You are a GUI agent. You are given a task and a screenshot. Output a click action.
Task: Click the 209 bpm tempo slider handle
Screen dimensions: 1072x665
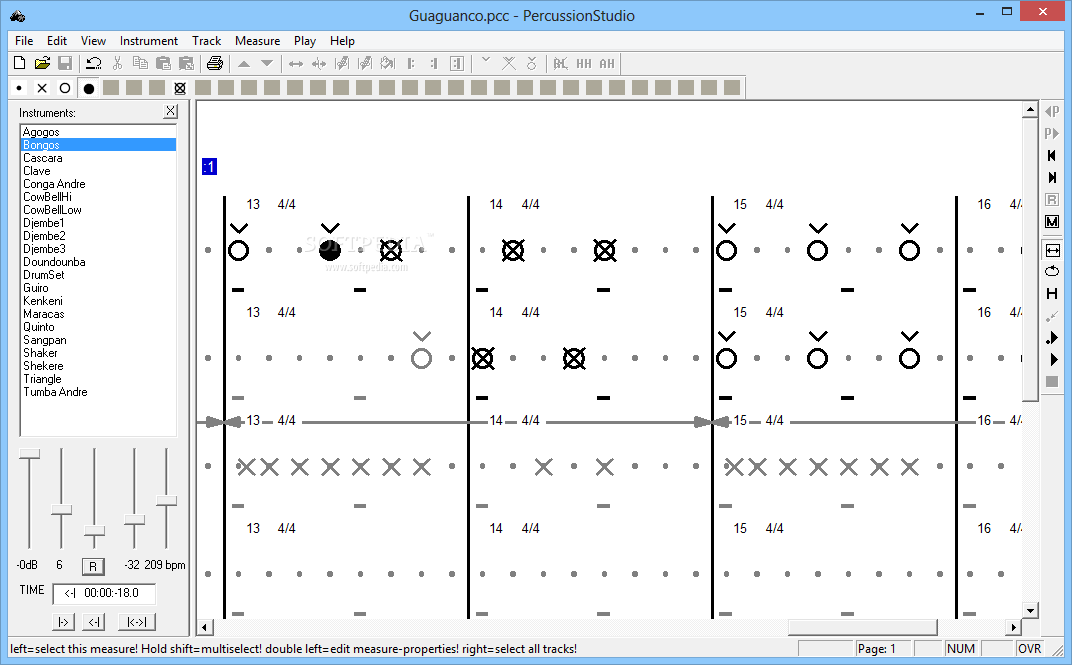pyautogui.click(x=166, y=501)
